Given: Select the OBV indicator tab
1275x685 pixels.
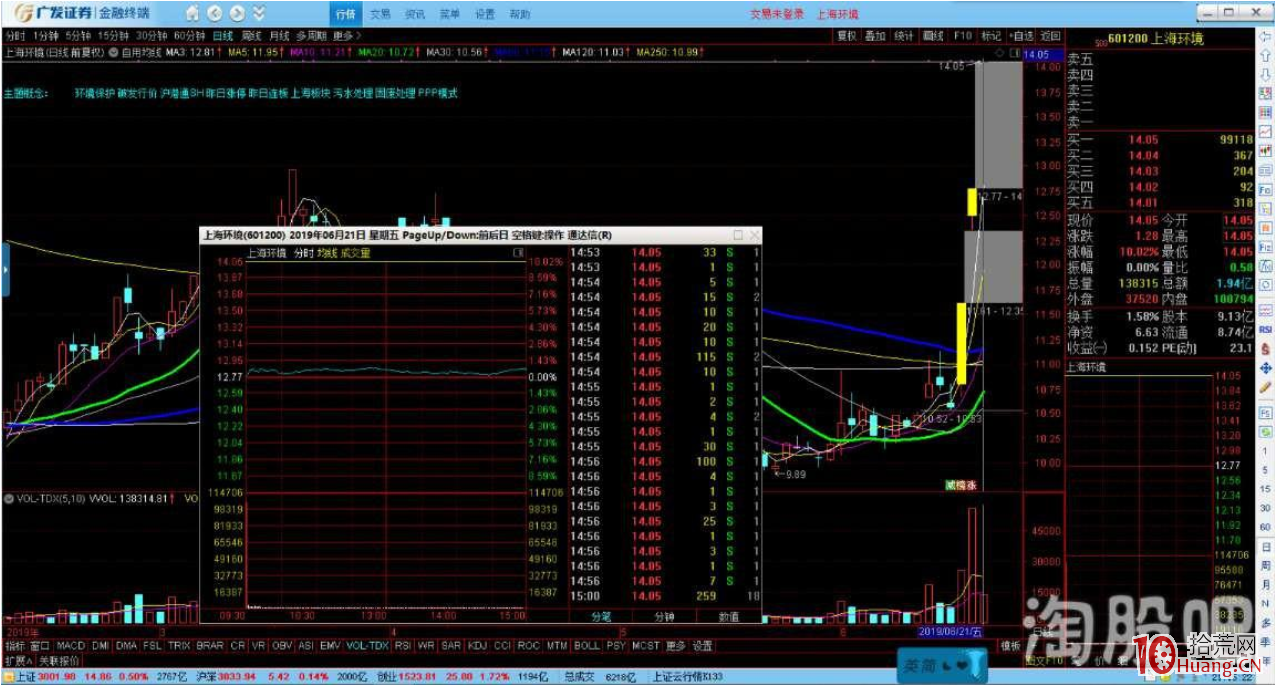Looking at the screenshot, I should [x=281, y=646].
